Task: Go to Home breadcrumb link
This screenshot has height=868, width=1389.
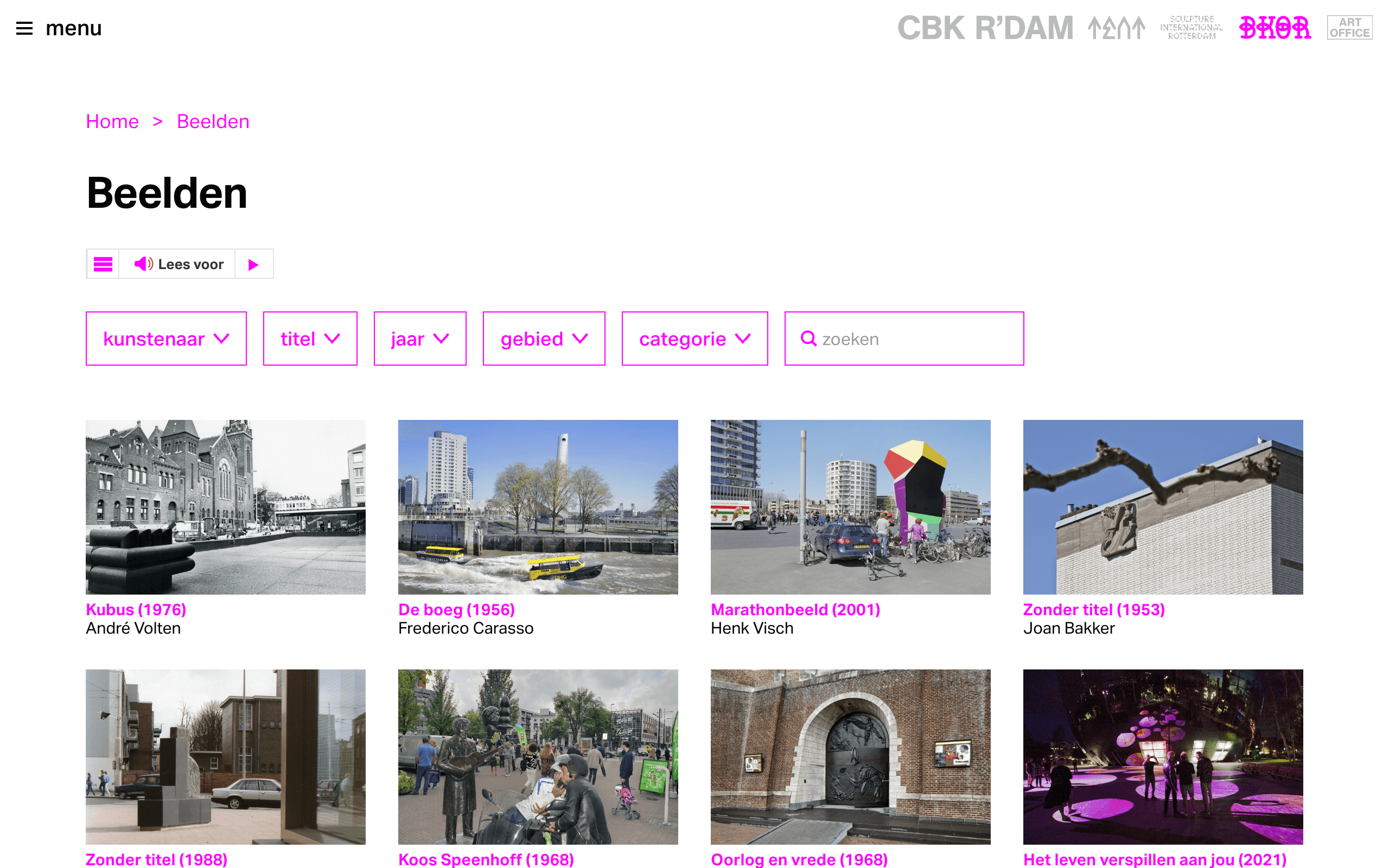Action: pyautogui.click(x=112, y=122)
